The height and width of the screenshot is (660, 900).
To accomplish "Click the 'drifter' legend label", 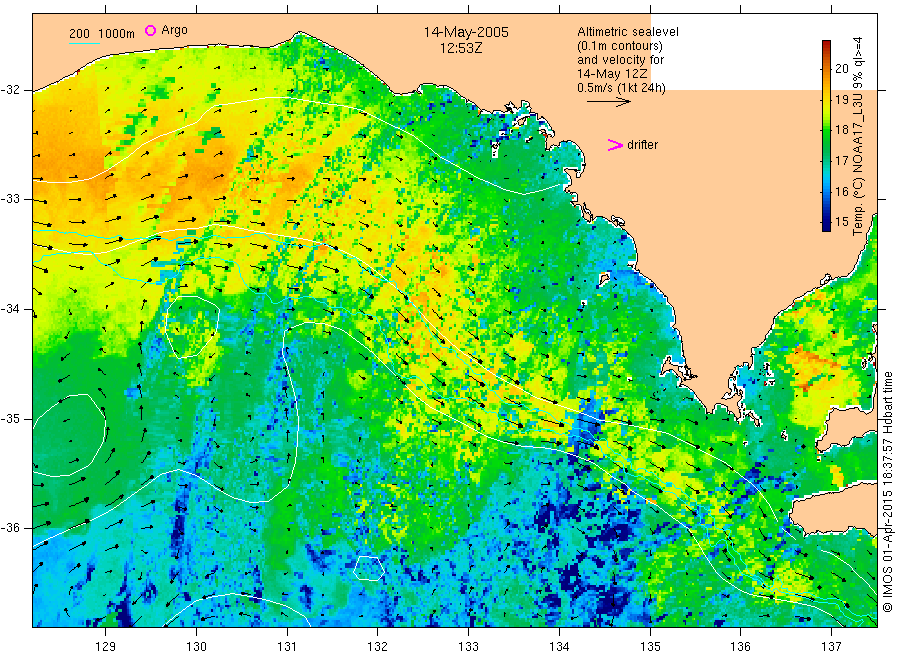I will tap(642, 145).
